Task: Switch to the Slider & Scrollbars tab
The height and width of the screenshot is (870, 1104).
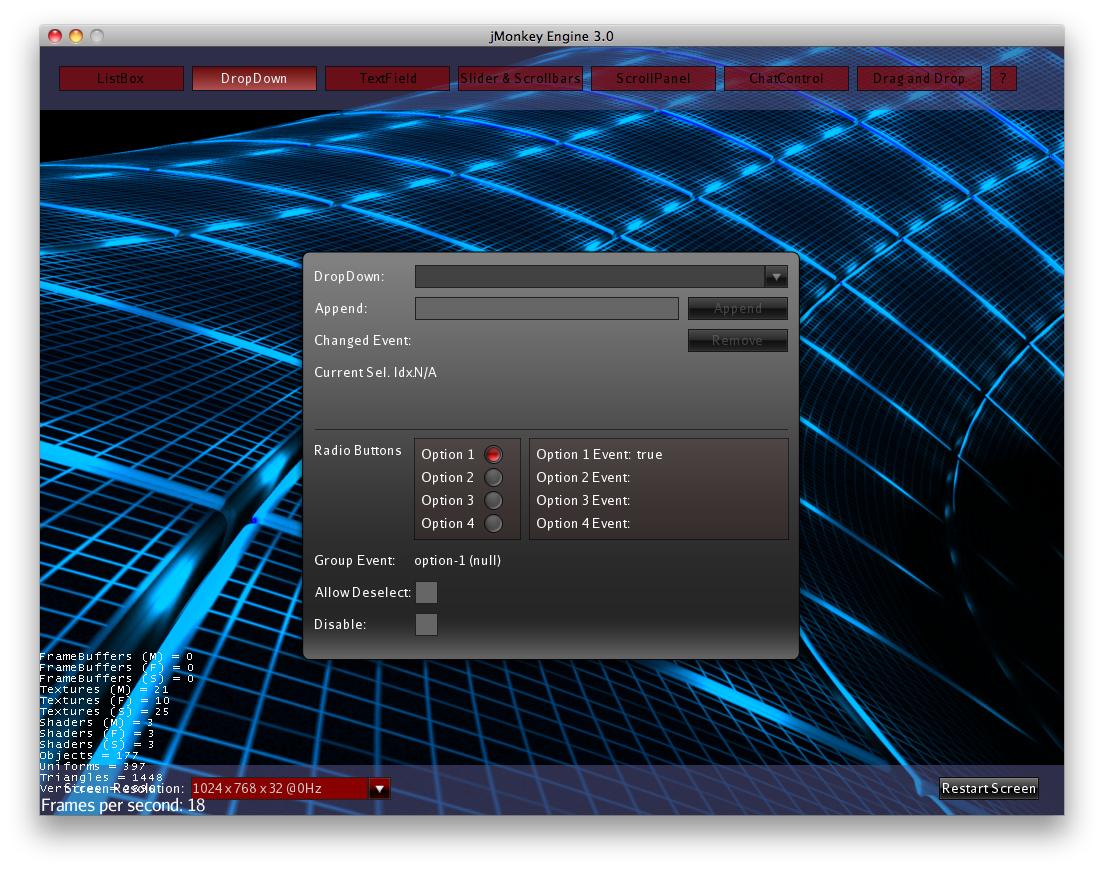Action: click(520, 78)
